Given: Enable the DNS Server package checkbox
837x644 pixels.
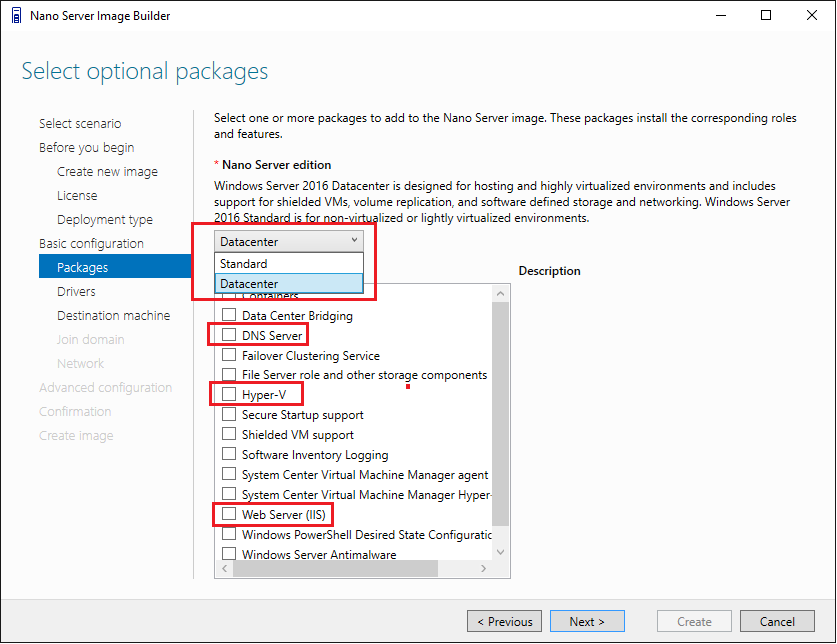Looking at the screenshot, I should pos(229,335).
